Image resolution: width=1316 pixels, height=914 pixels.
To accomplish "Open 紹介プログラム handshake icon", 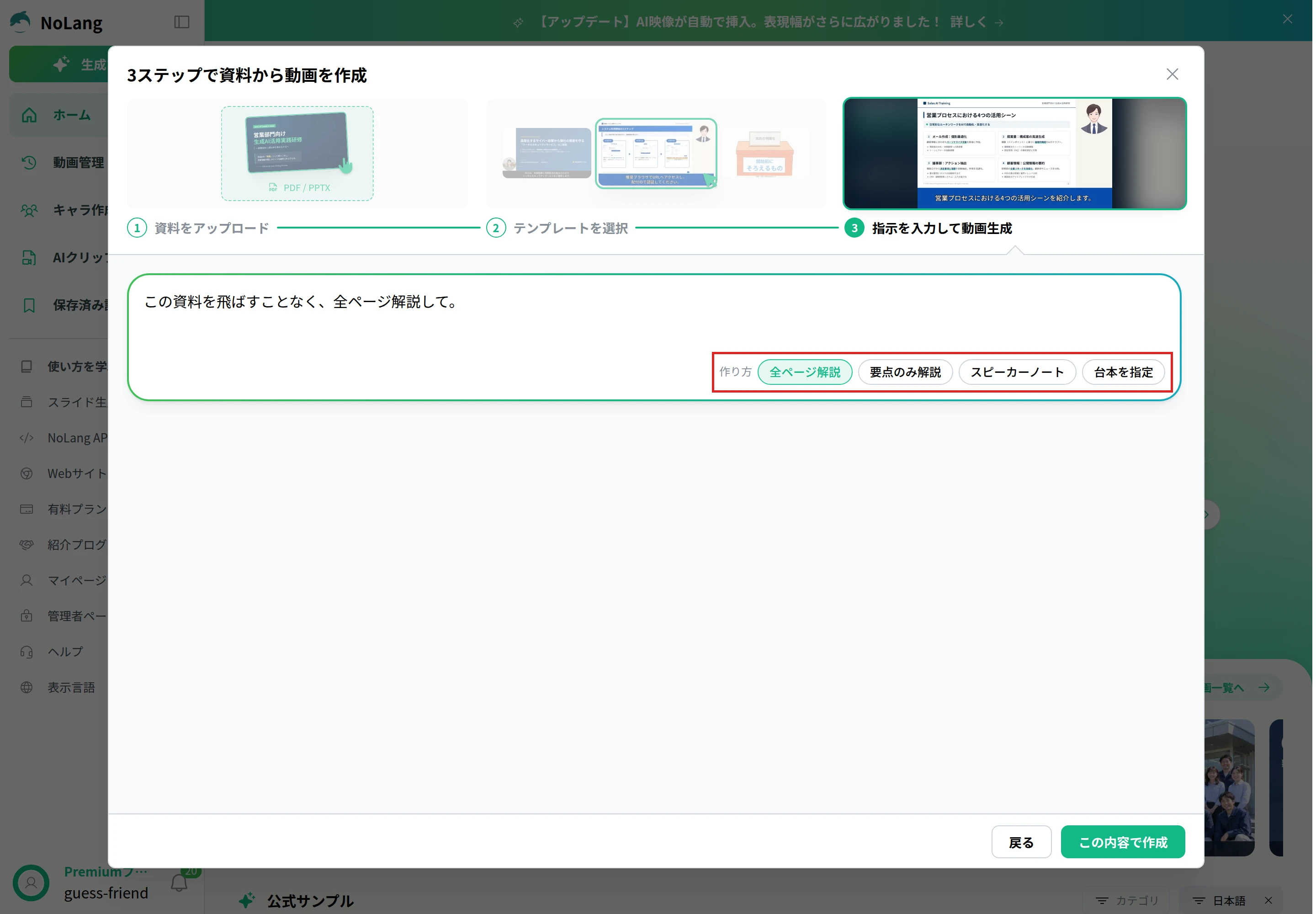I will pos(27,545).
